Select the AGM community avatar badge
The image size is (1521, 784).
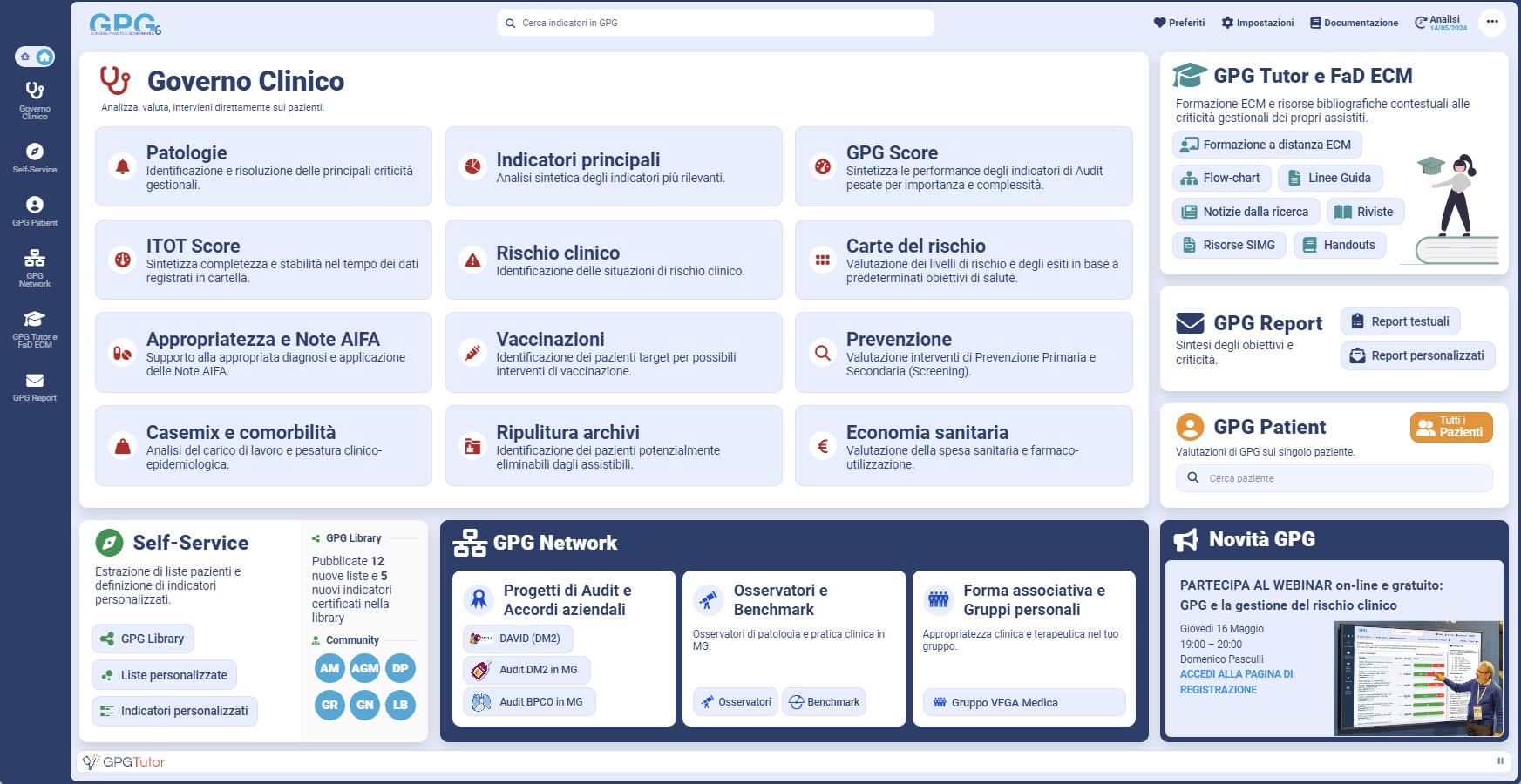coord(365,668)
